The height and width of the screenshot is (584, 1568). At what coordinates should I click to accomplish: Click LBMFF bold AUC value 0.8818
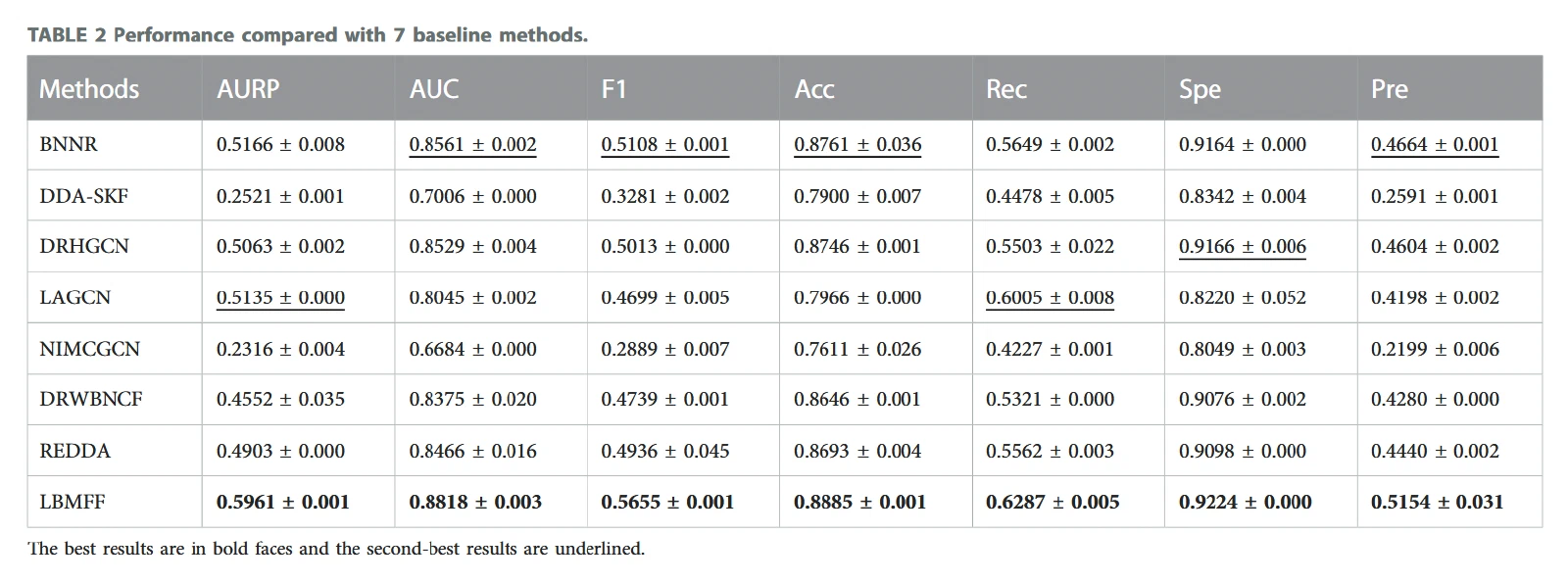(475, 502)
